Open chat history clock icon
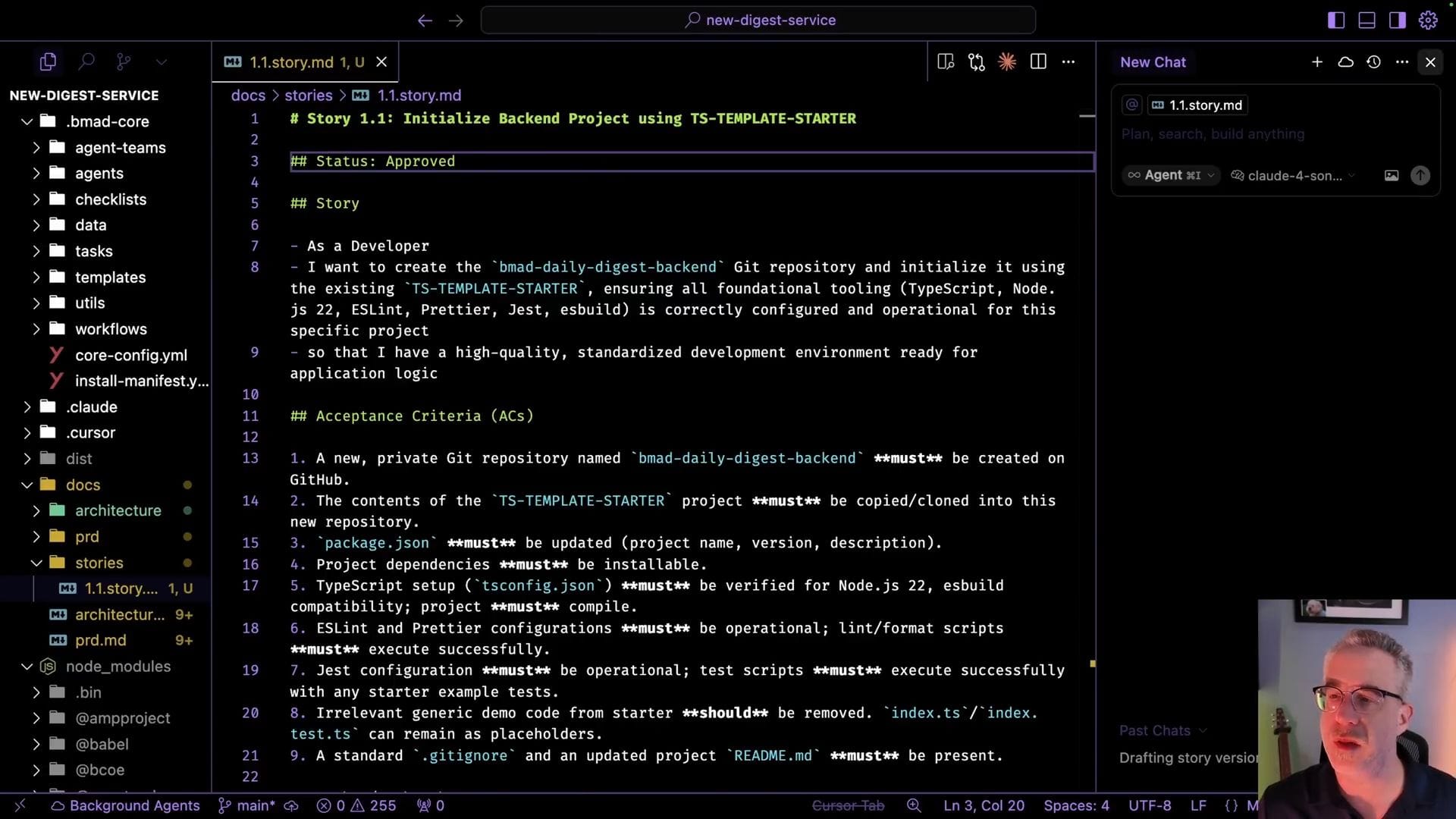This screenshot has height=819, width=1456. pos(1373,62)
